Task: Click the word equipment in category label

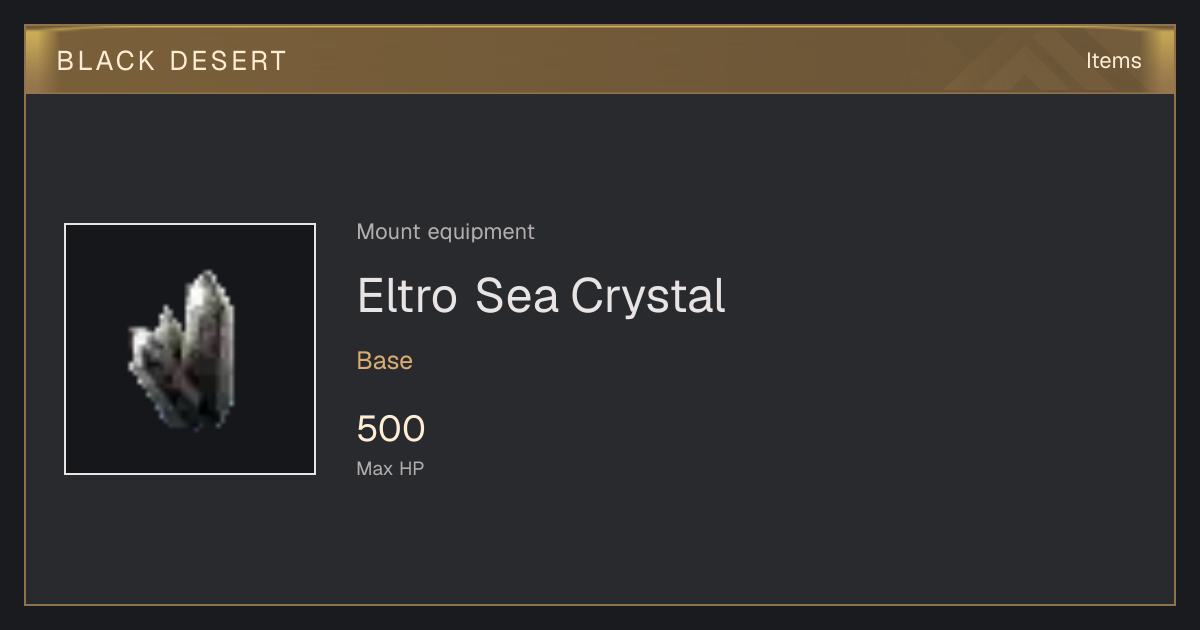Action: coord(481,233)
